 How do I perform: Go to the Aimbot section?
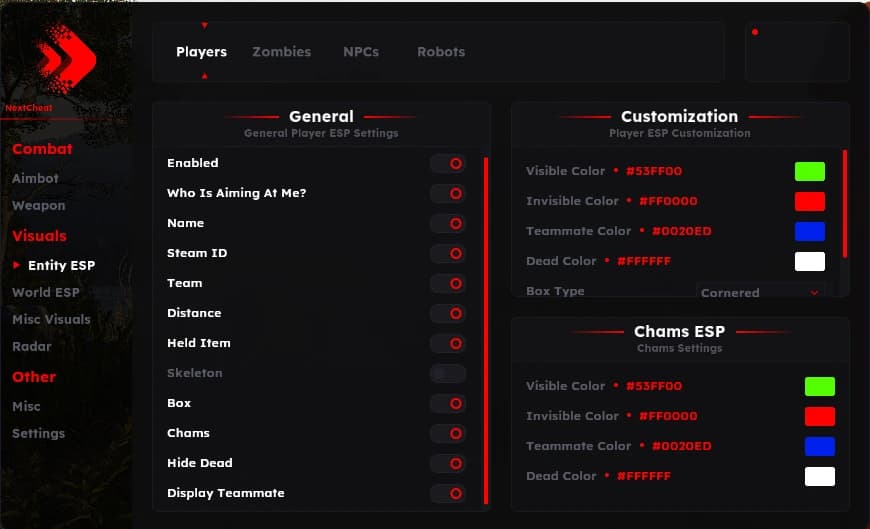36,178
